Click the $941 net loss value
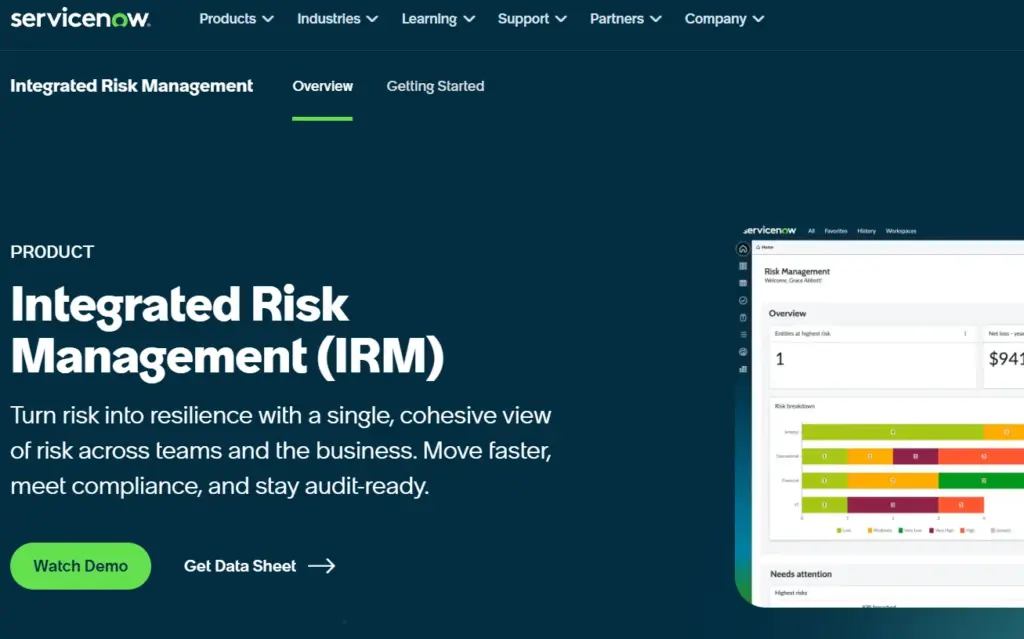The width and height of the screenshot is (1024, 639). coord(1006,359)
